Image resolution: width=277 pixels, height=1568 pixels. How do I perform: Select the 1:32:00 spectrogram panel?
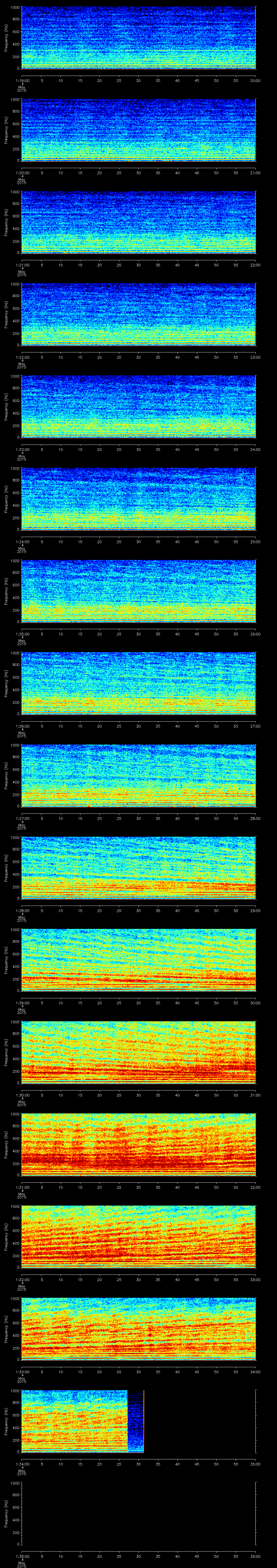click(x=139, y=1237)
